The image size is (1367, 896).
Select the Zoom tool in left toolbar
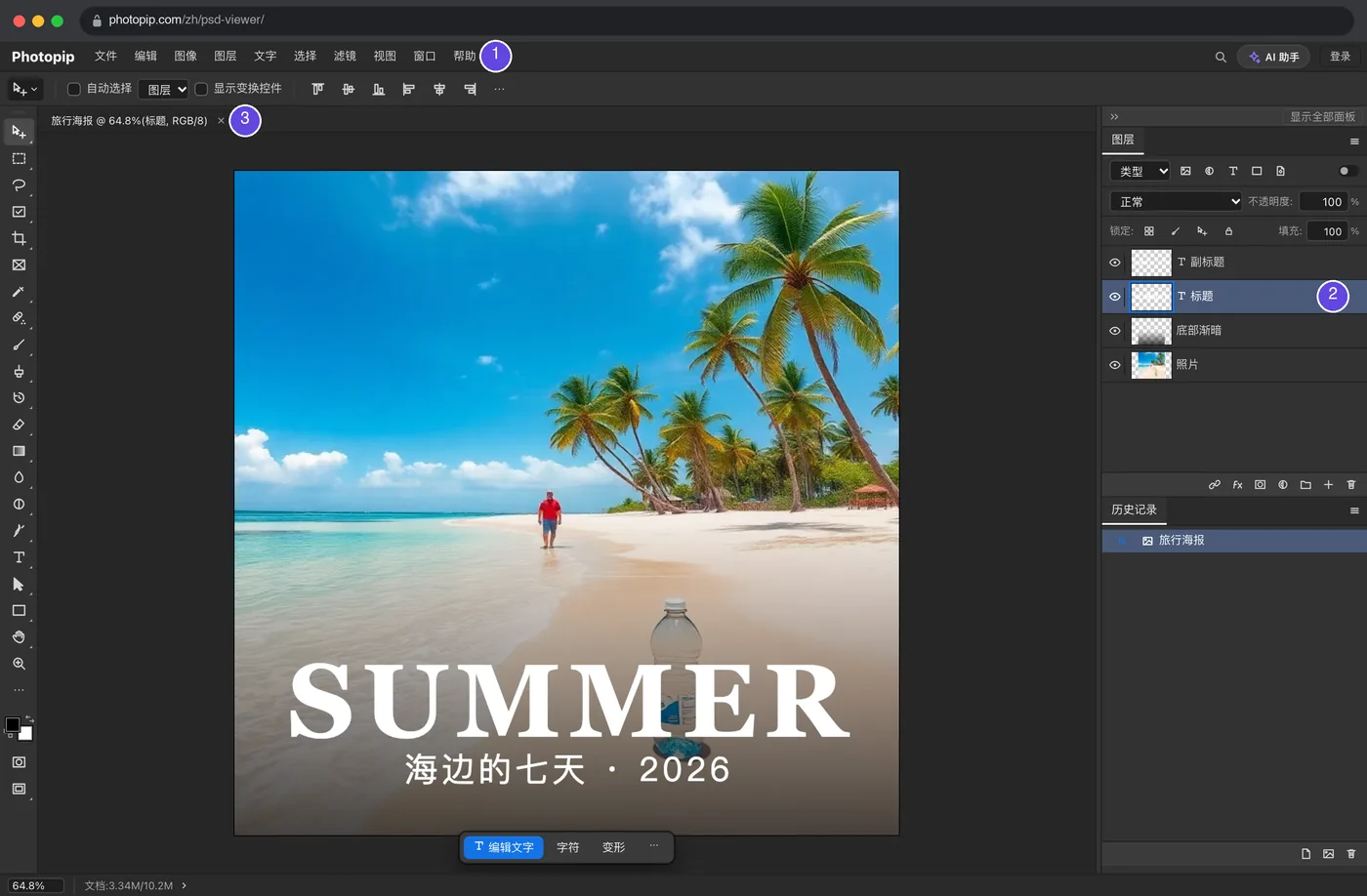pos(19,664)
